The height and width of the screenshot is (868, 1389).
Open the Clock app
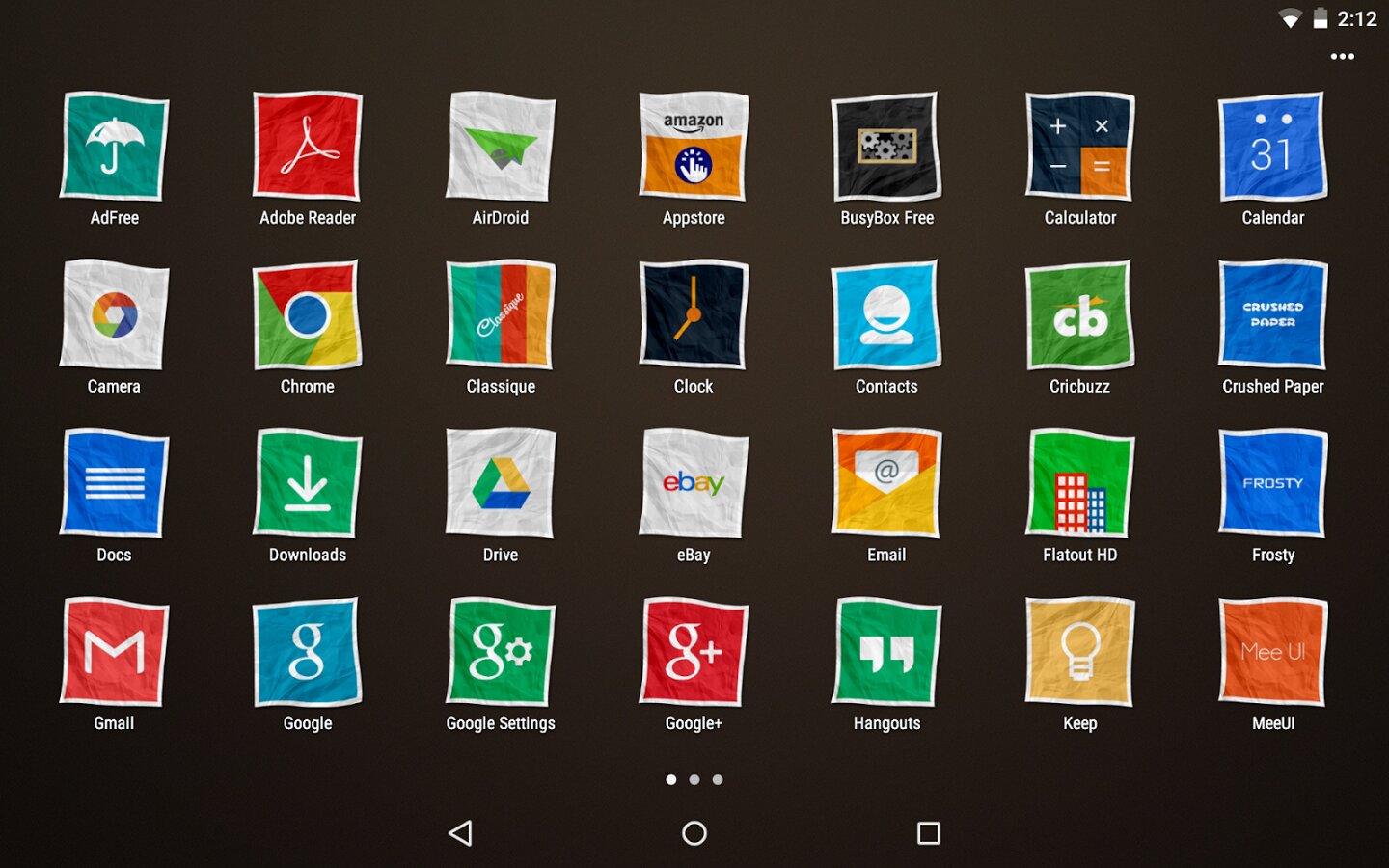pos(693,315)
